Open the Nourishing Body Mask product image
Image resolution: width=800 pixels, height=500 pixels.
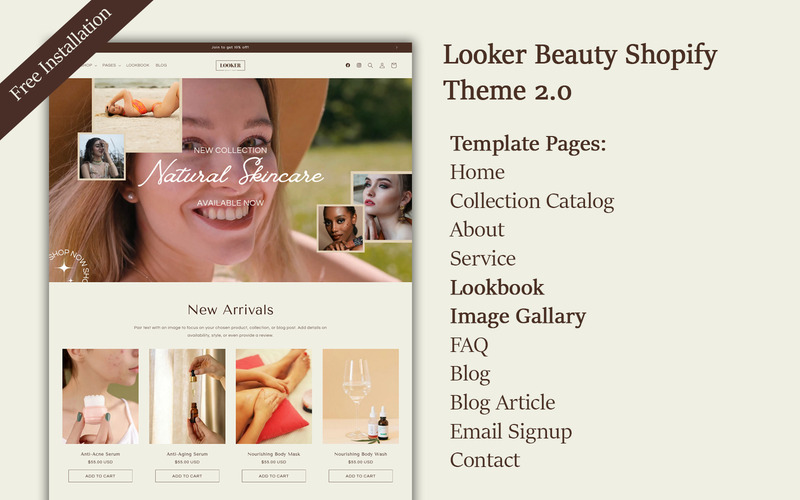coord(274,396)
